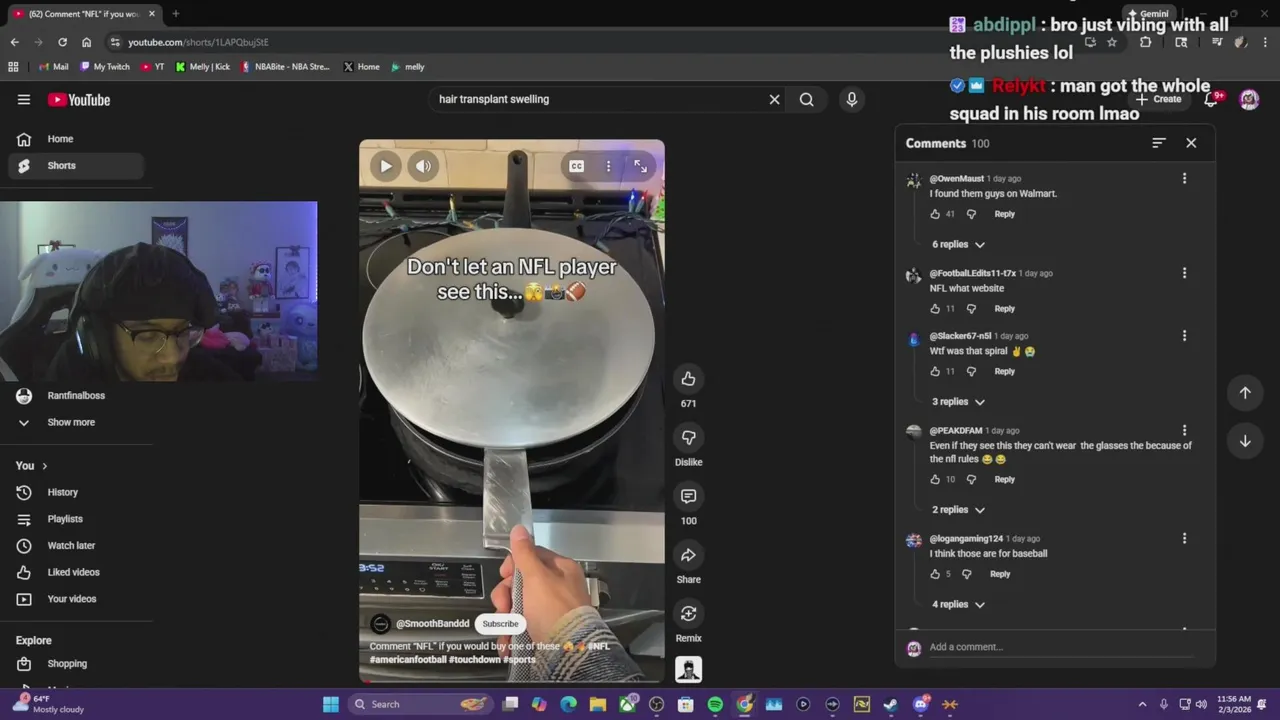Open a new Chrome tab

pos(175,14)
